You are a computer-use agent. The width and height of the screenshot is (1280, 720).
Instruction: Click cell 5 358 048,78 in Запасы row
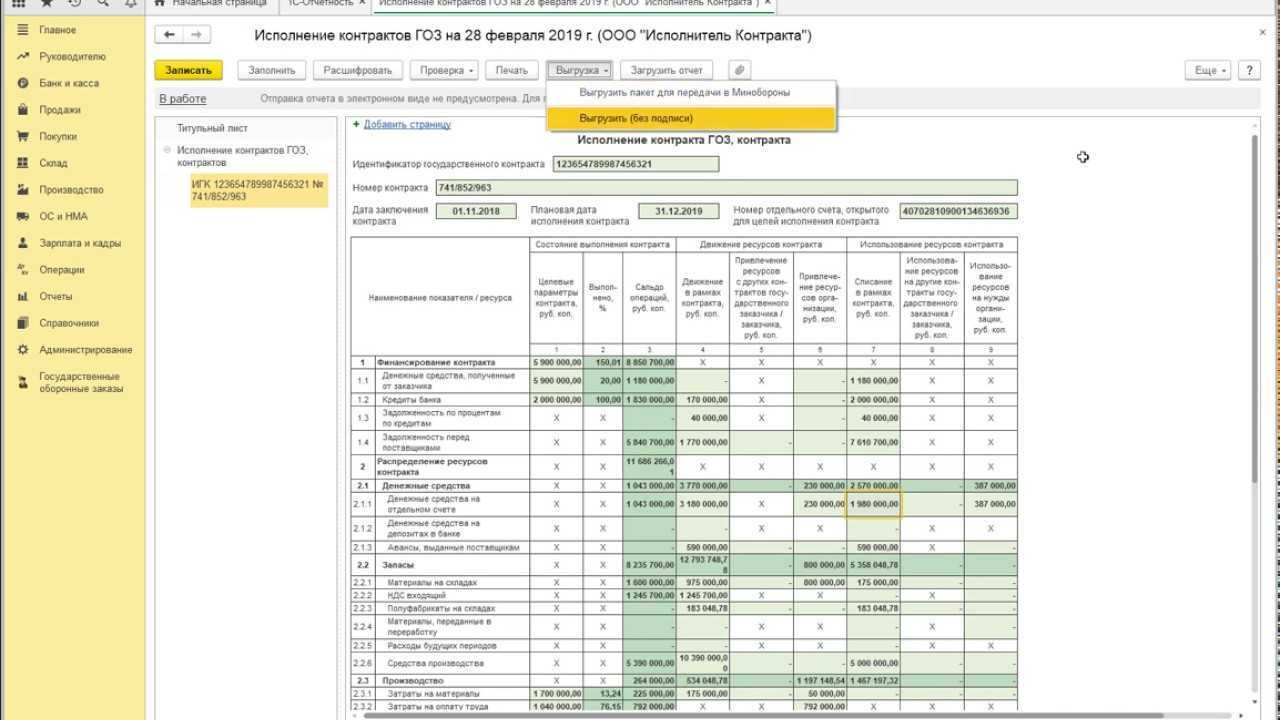click(873, 565)
